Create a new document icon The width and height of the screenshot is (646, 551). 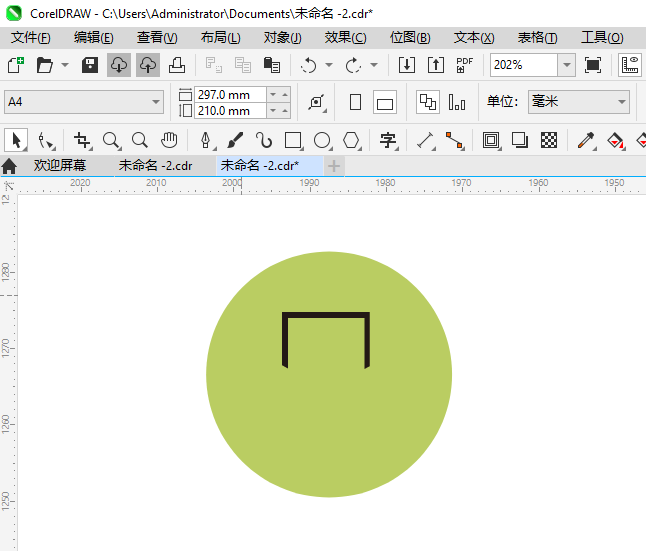coord(16,65)
